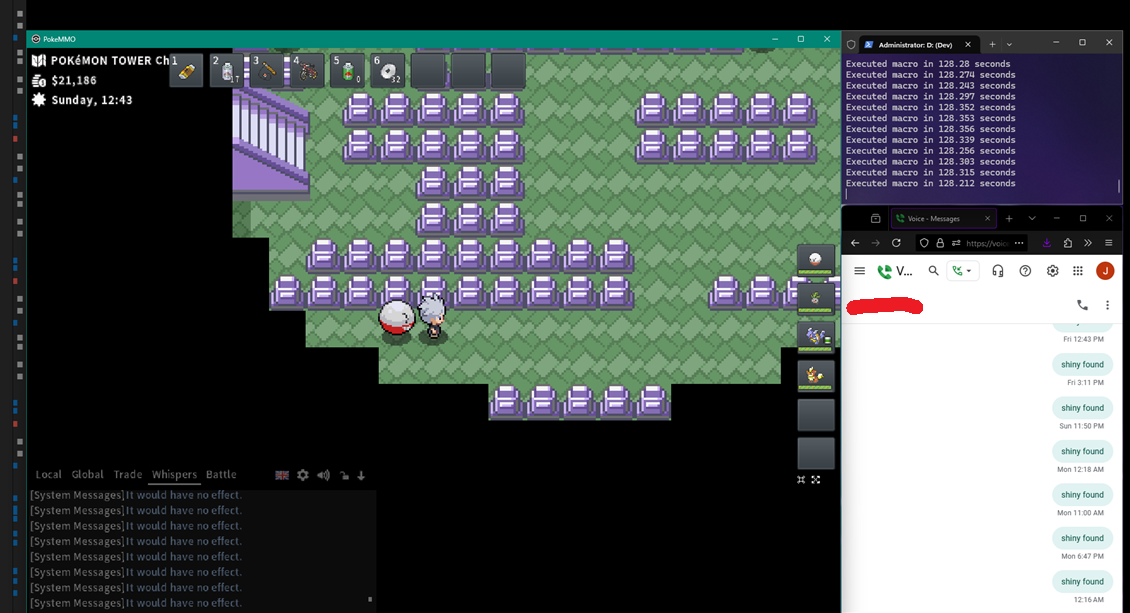Focus the browser address bar URL
Viewport: 1130px width, 613px height.
(987, 243)
